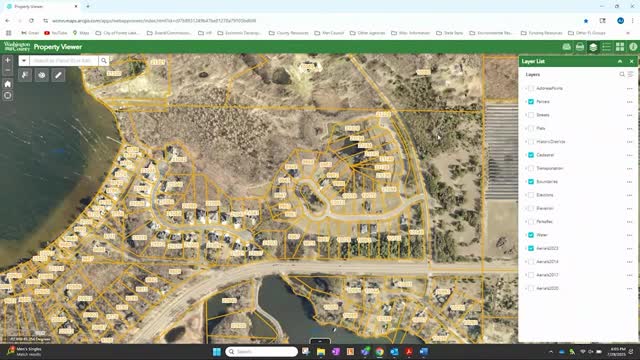Open options menu for Streets layer

(x=629, y=115)
